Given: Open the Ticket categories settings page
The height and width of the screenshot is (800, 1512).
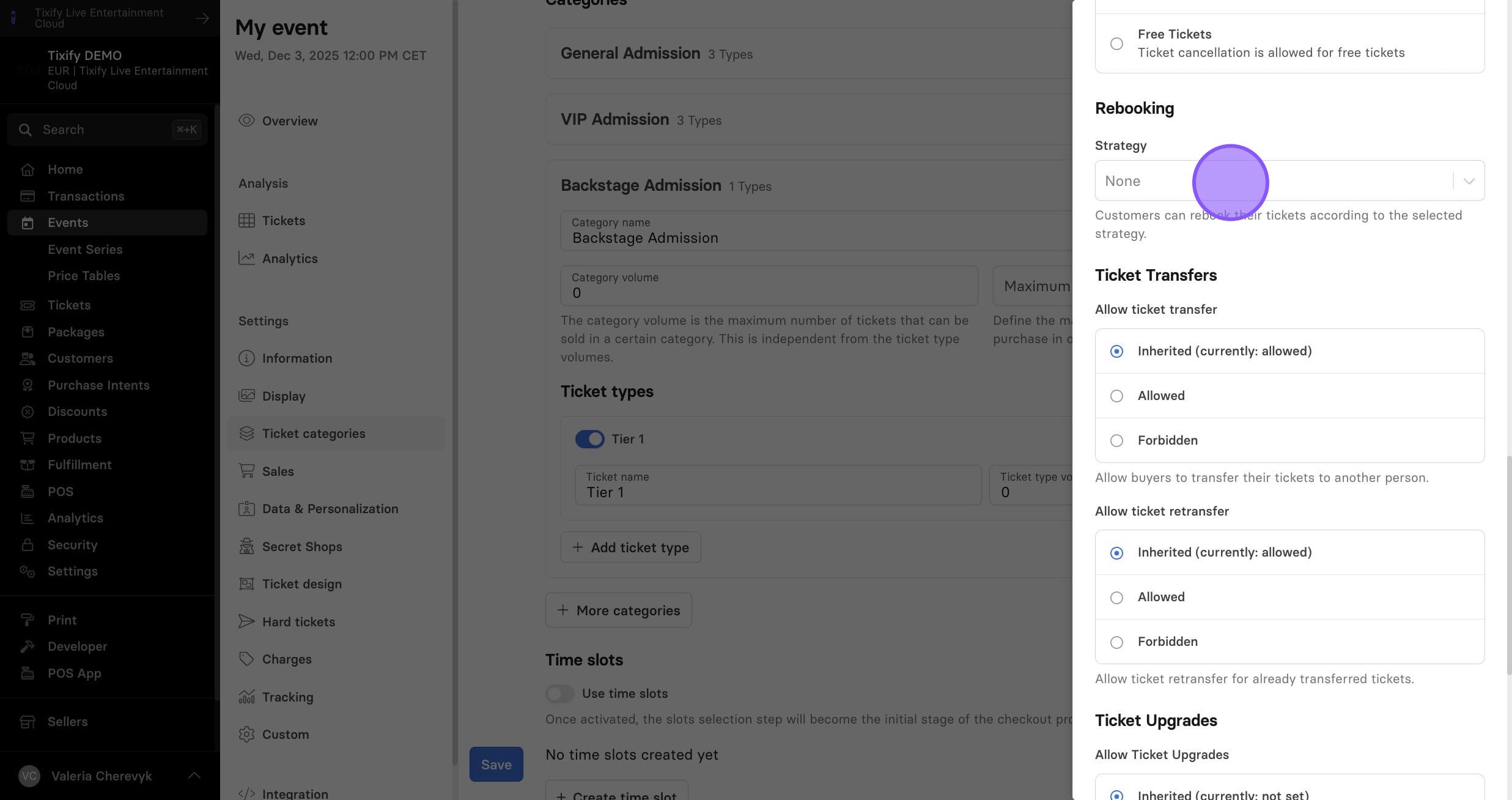Looking at the screenshot, I should [336, 434].
